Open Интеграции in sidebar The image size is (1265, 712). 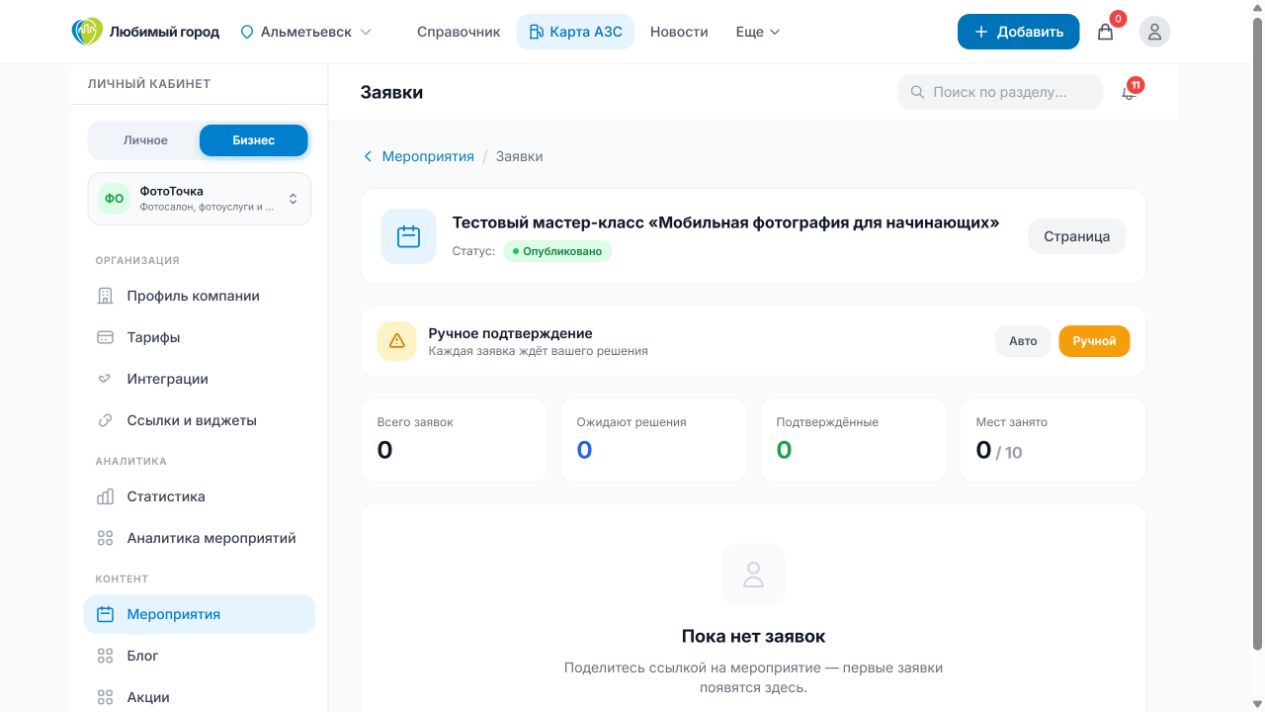click(199, 379)
